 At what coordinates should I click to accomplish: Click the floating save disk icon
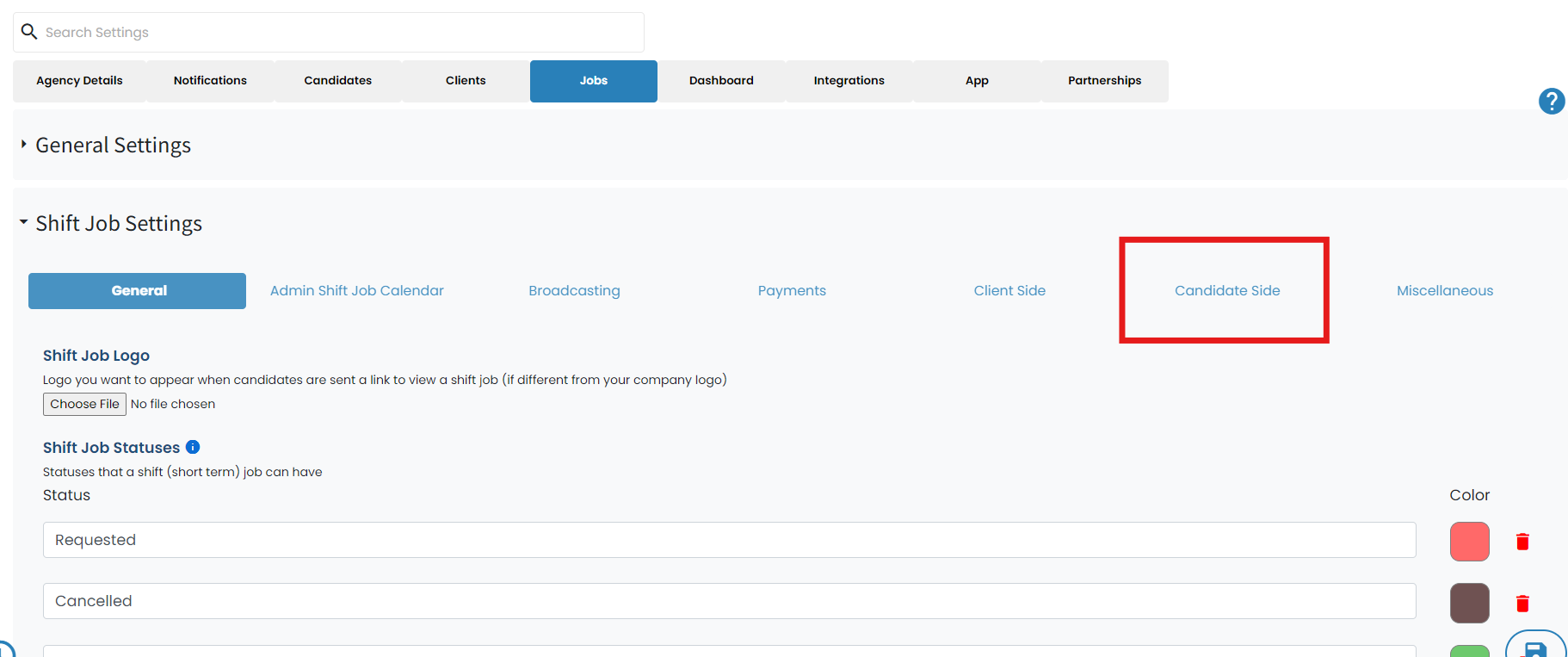[1535, 646]
